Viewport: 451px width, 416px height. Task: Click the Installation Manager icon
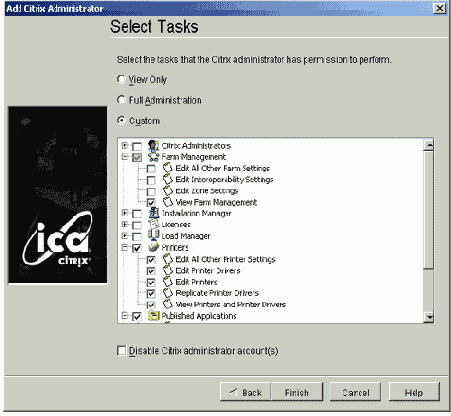pyautogui.click(x=154, y=213)
